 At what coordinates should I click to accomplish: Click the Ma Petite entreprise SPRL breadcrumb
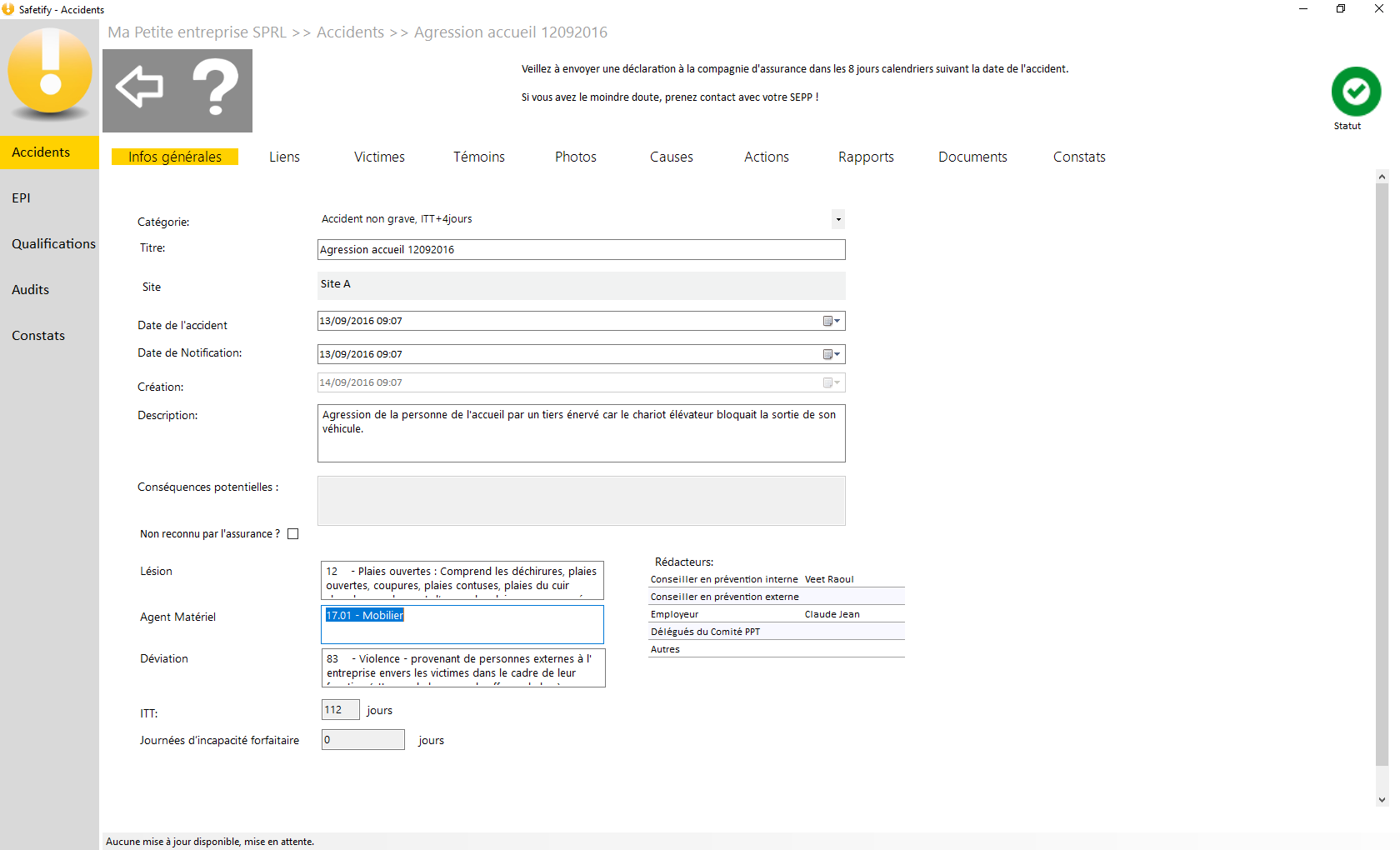tap(197, 32)
